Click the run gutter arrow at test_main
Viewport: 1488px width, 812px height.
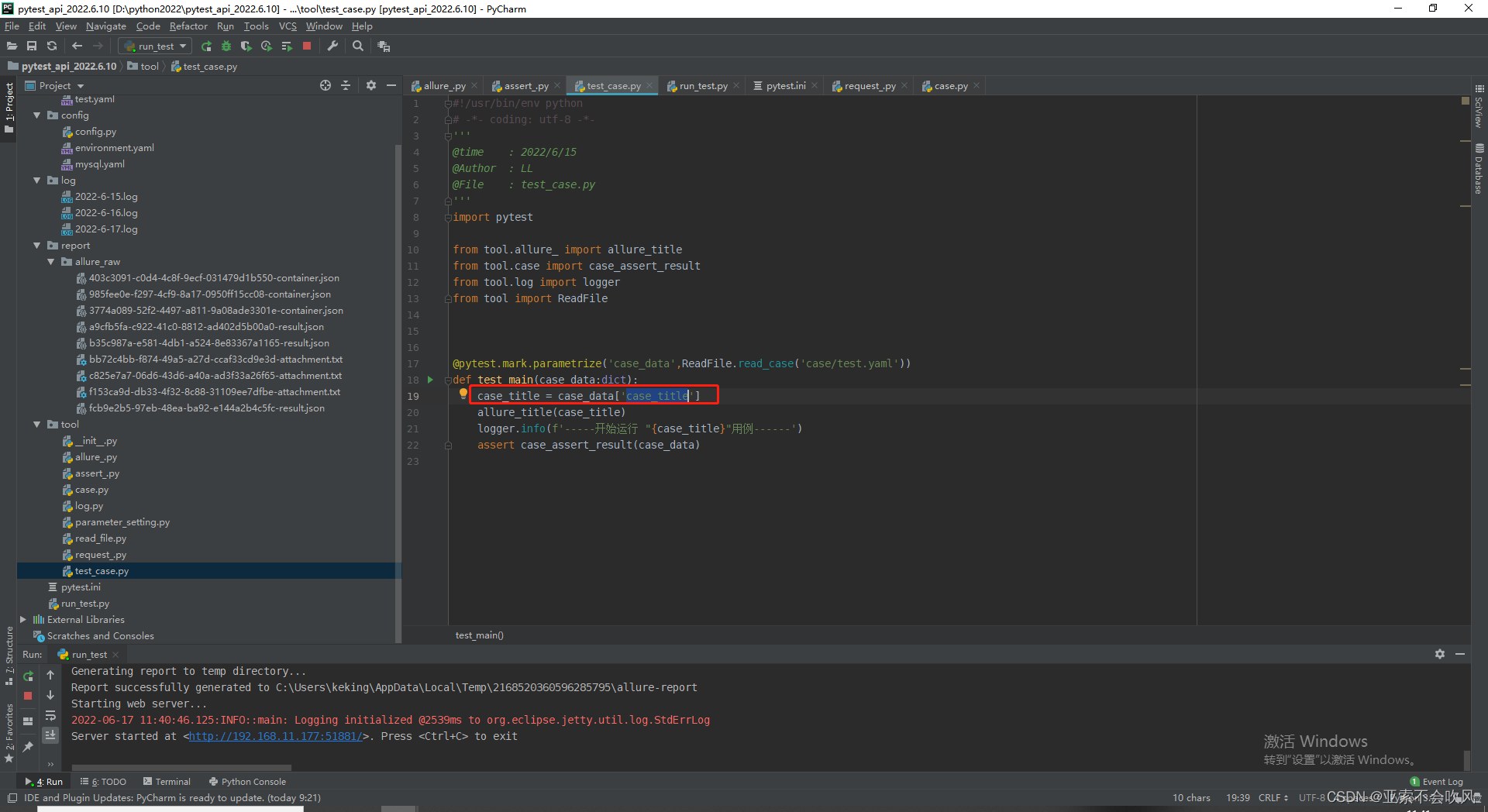pos(430,380)
